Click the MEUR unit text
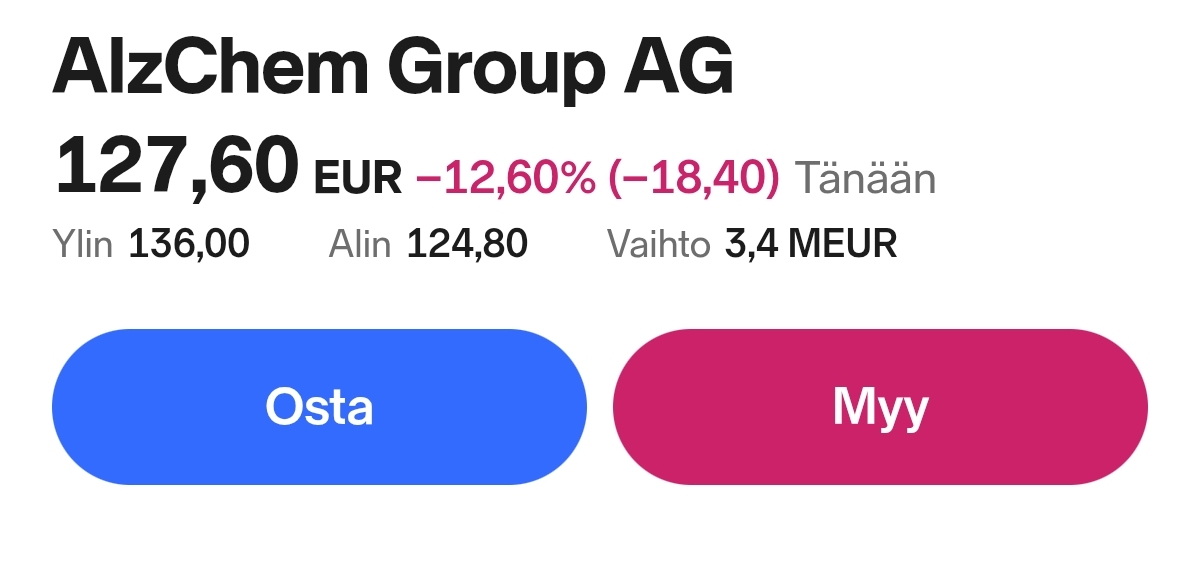Image resolution: width=1200 pixels, height=580 pixels. (x=843, y=243)
